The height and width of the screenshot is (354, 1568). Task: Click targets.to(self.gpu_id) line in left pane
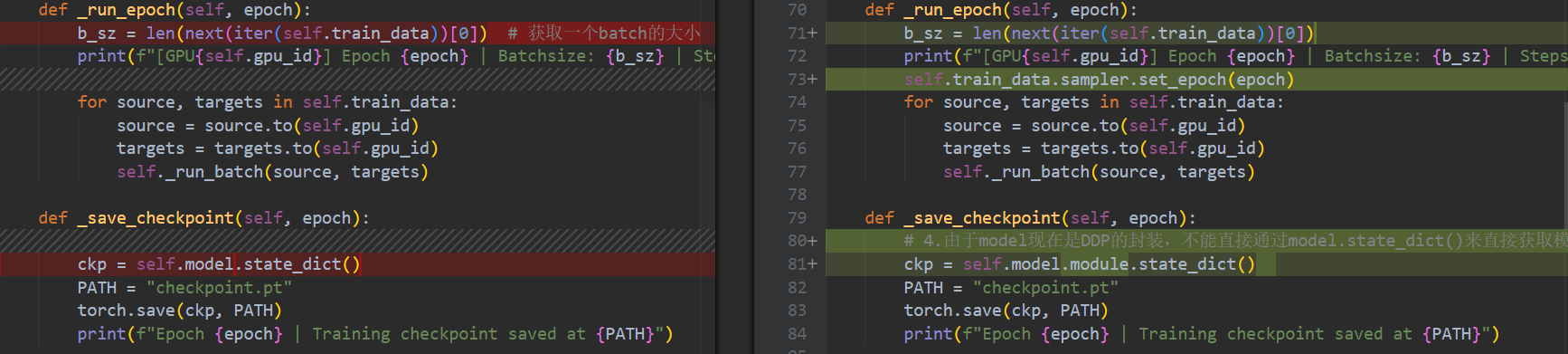pyautogui.click(x=278, y=148)
